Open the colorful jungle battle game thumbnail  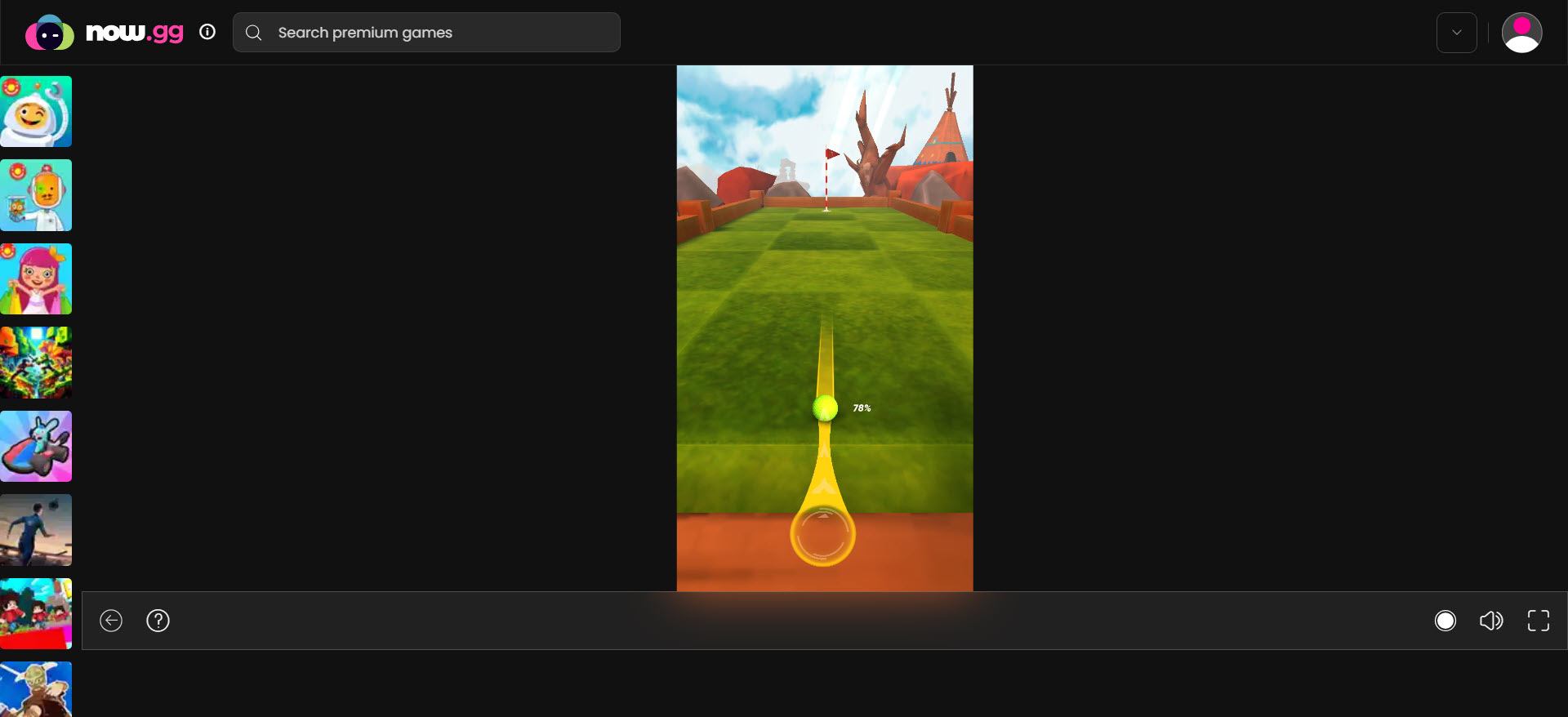pos(36,363)
